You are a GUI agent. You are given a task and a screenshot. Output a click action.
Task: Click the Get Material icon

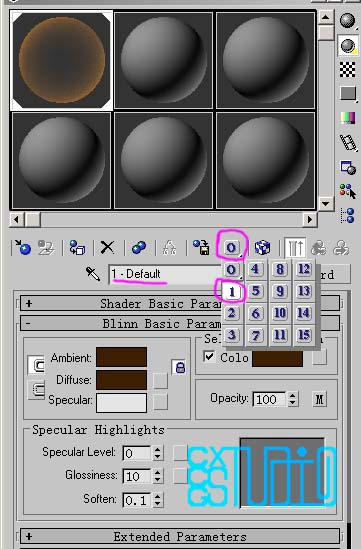23,247
